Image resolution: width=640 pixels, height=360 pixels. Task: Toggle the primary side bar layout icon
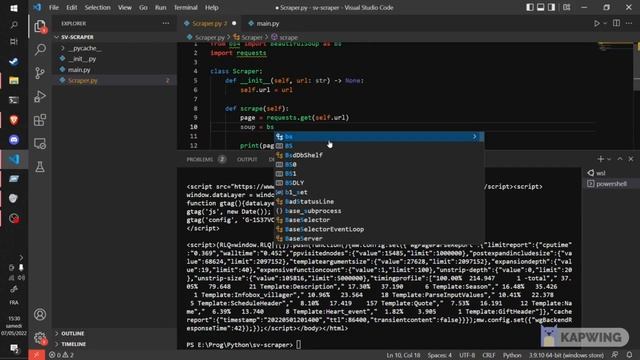530,7
